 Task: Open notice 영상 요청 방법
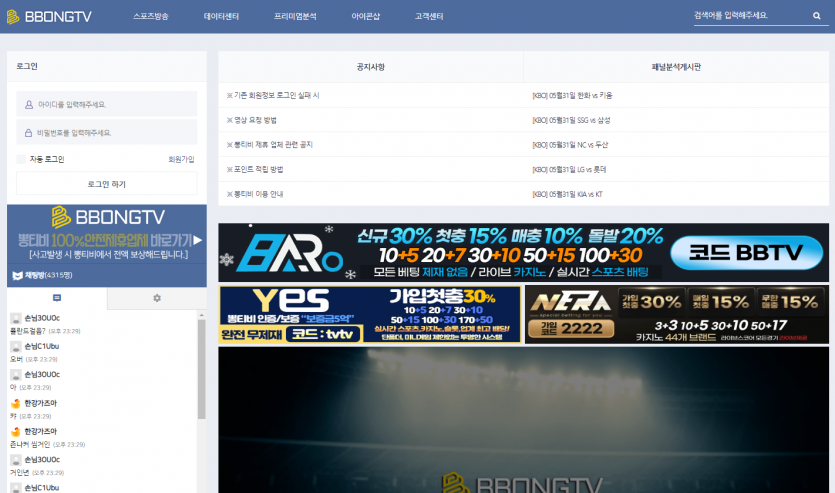pyautogui.click(x=252, y=120)
